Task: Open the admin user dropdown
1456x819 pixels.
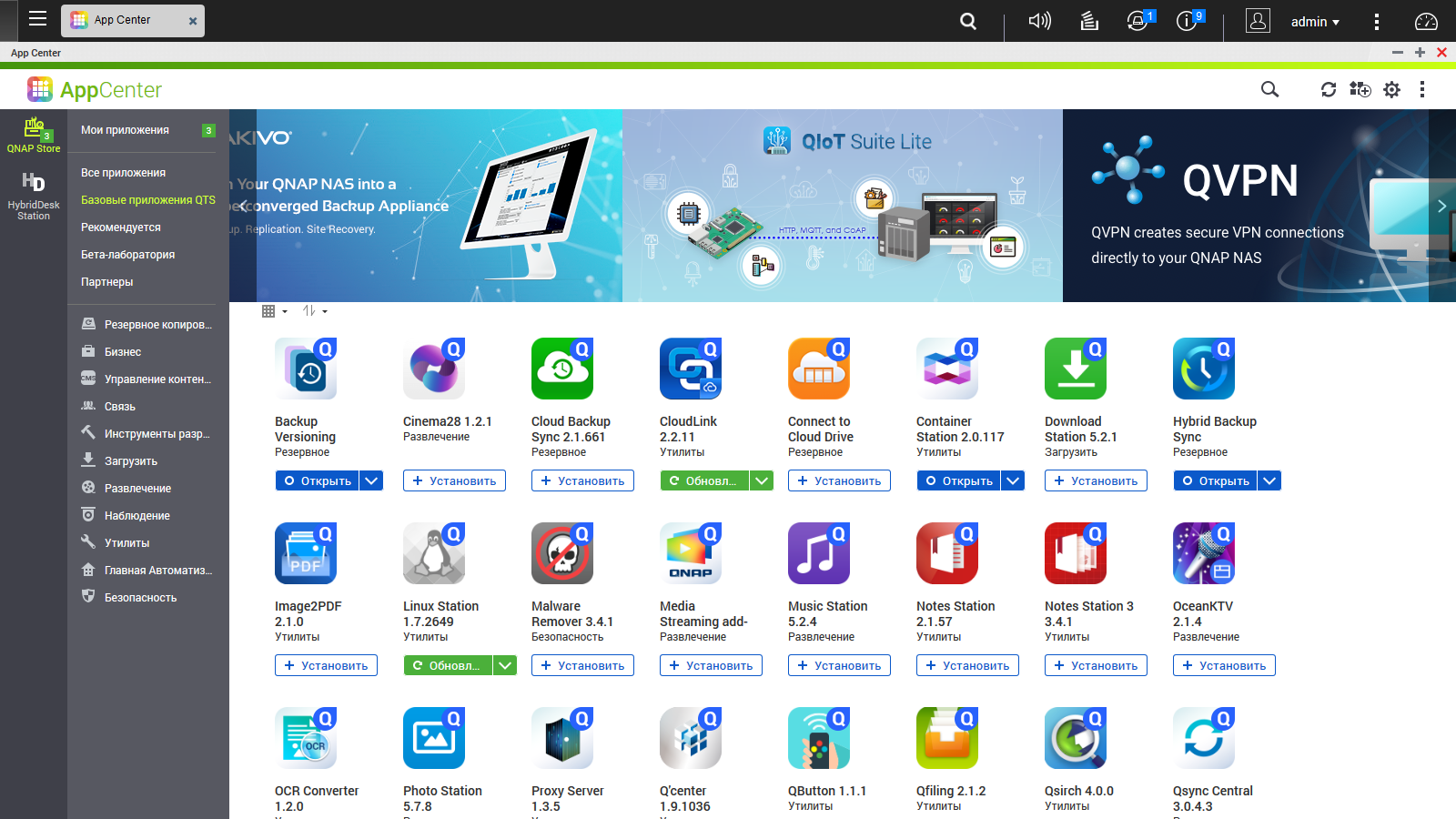Action: click(x=1314, y=22)
